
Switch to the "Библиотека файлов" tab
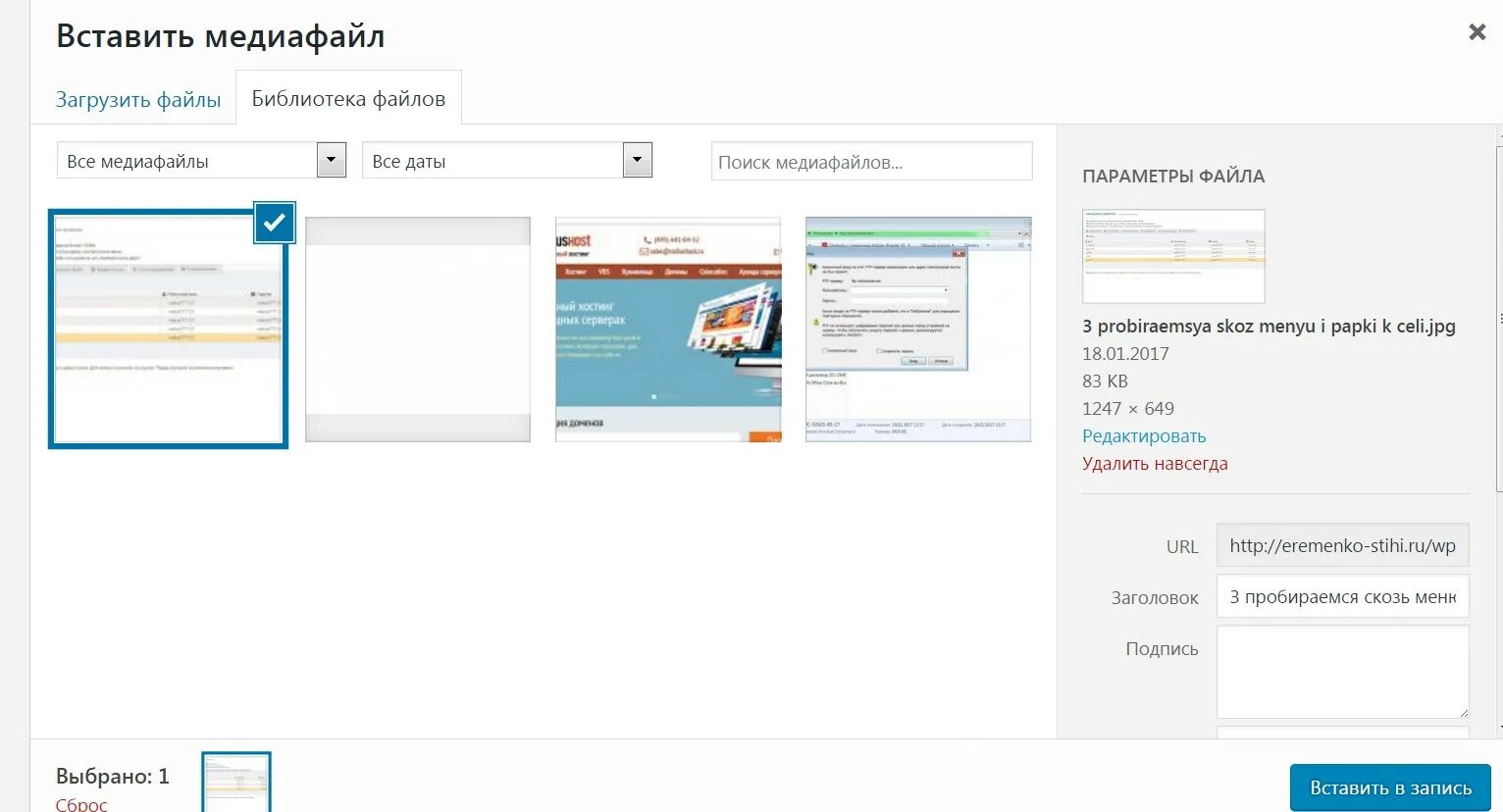coord(348,97)
